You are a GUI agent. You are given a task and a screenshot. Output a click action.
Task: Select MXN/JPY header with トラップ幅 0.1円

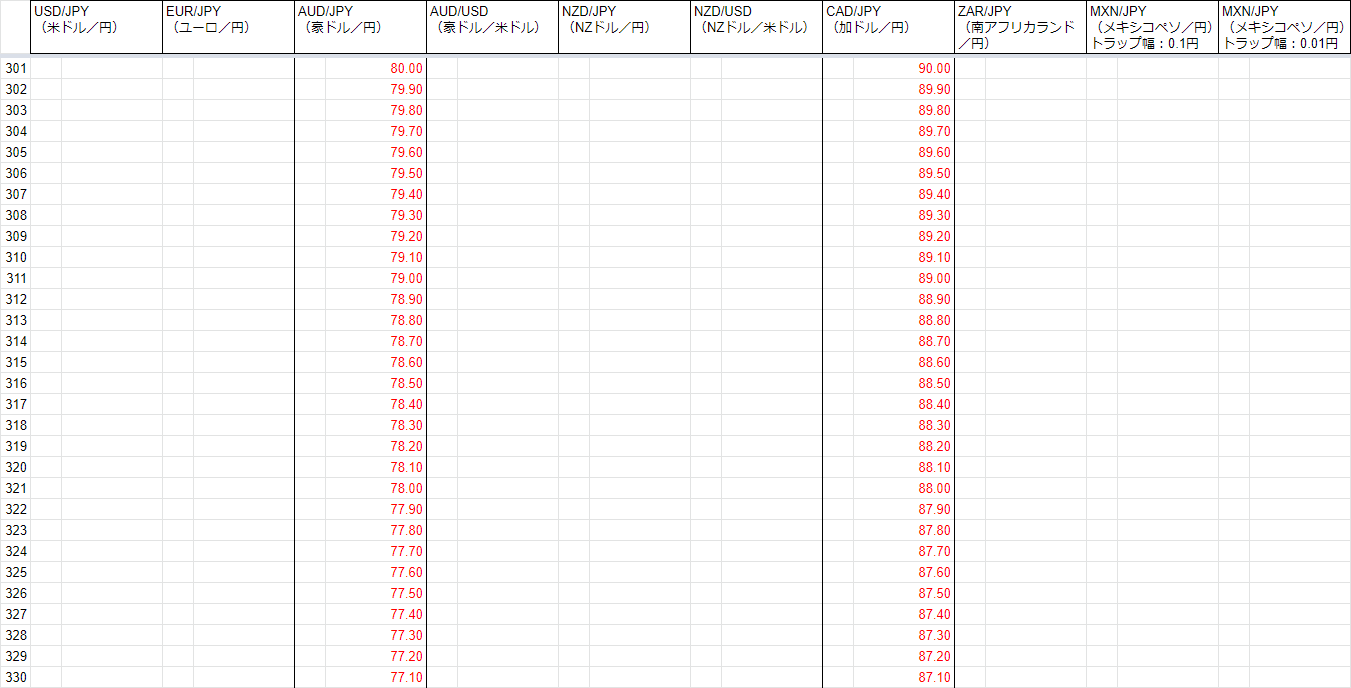tap(1152, 27)
